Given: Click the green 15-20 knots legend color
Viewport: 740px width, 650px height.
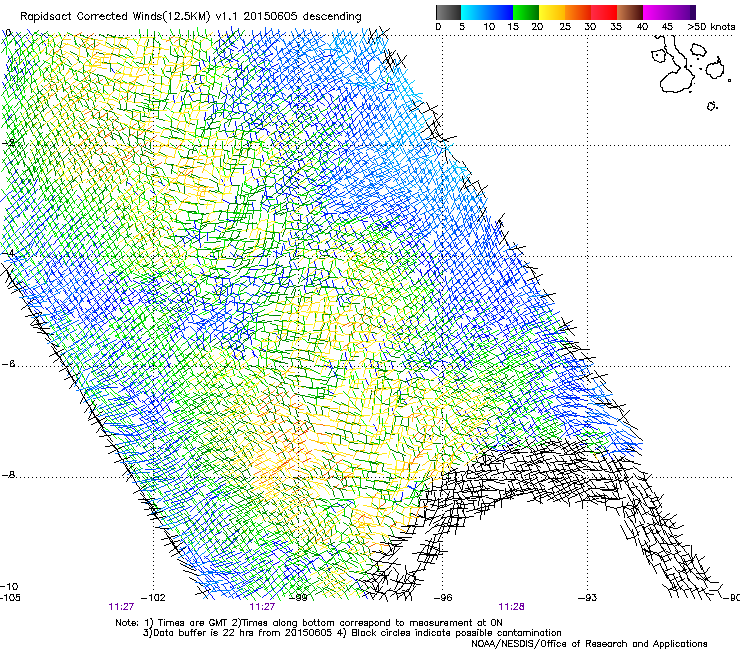Looking at the screenshot, I should click(525, 12).
